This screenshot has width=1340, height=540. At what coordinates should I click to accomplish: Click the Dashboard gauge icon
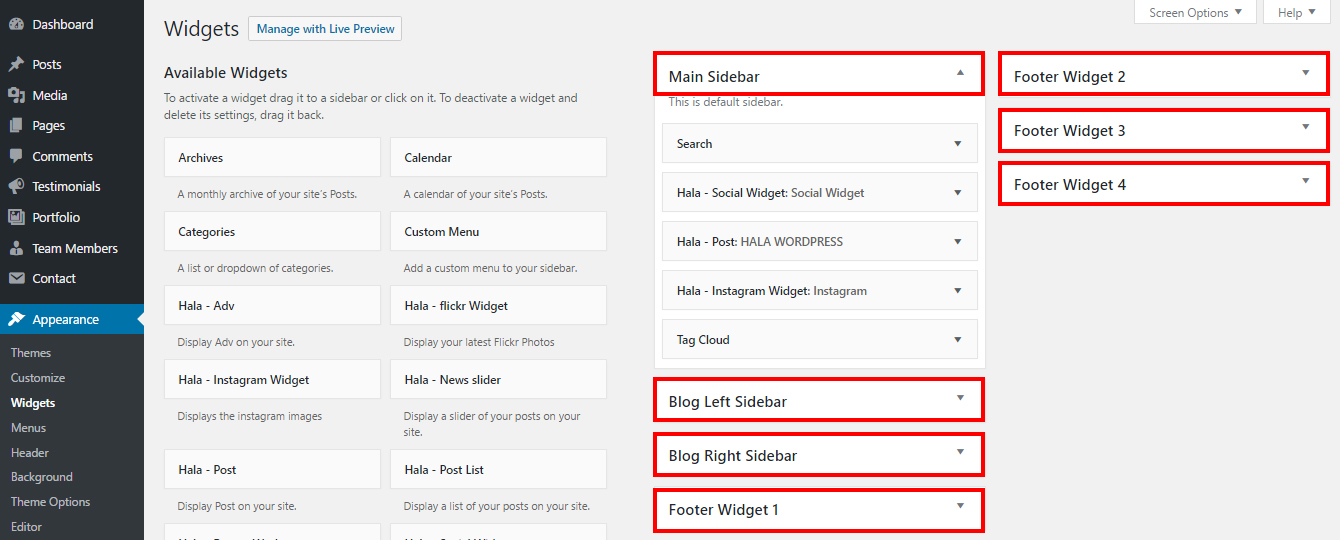point(16,24)
